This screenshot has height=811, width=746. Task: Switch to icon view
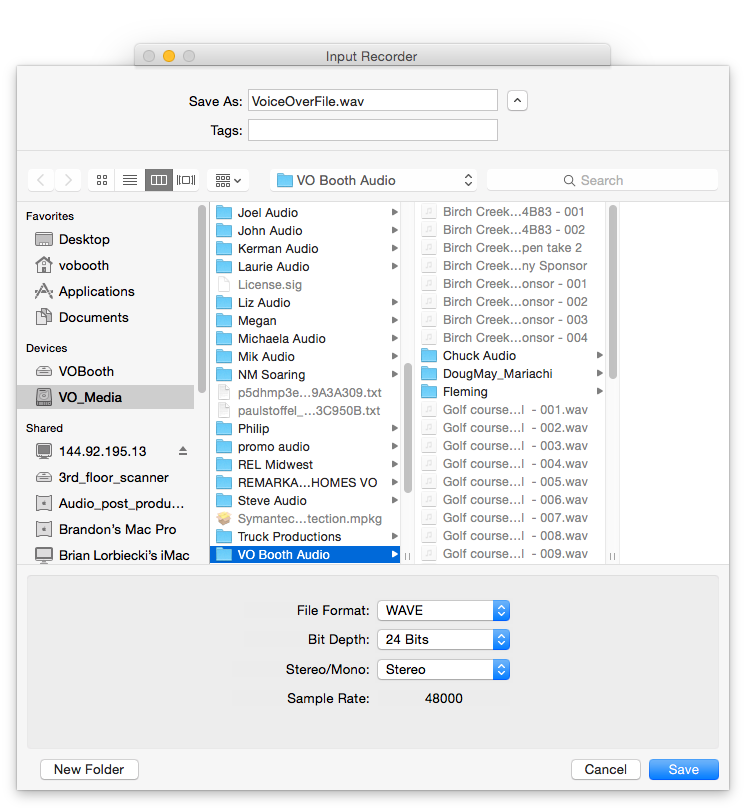point(102,180)
